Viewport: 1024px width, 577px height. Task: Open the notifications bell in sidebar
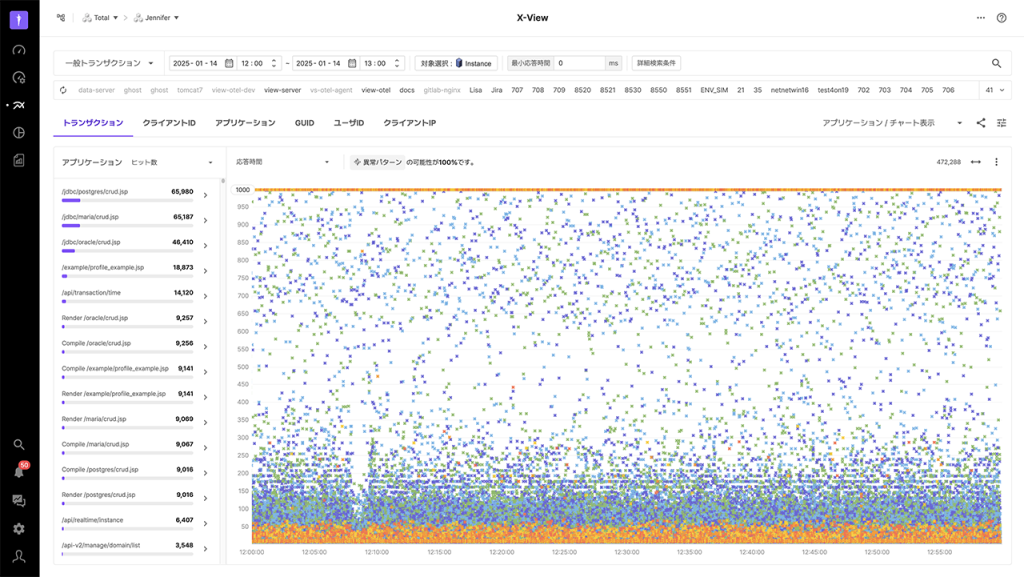click(19, 472)
